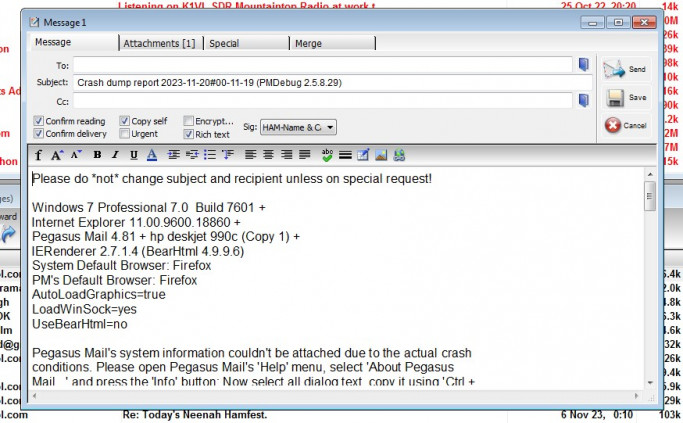Viewport: 683px width, 423px height.
Task: Disable the Rich text checkbox
Action: [x=188, y=133]
